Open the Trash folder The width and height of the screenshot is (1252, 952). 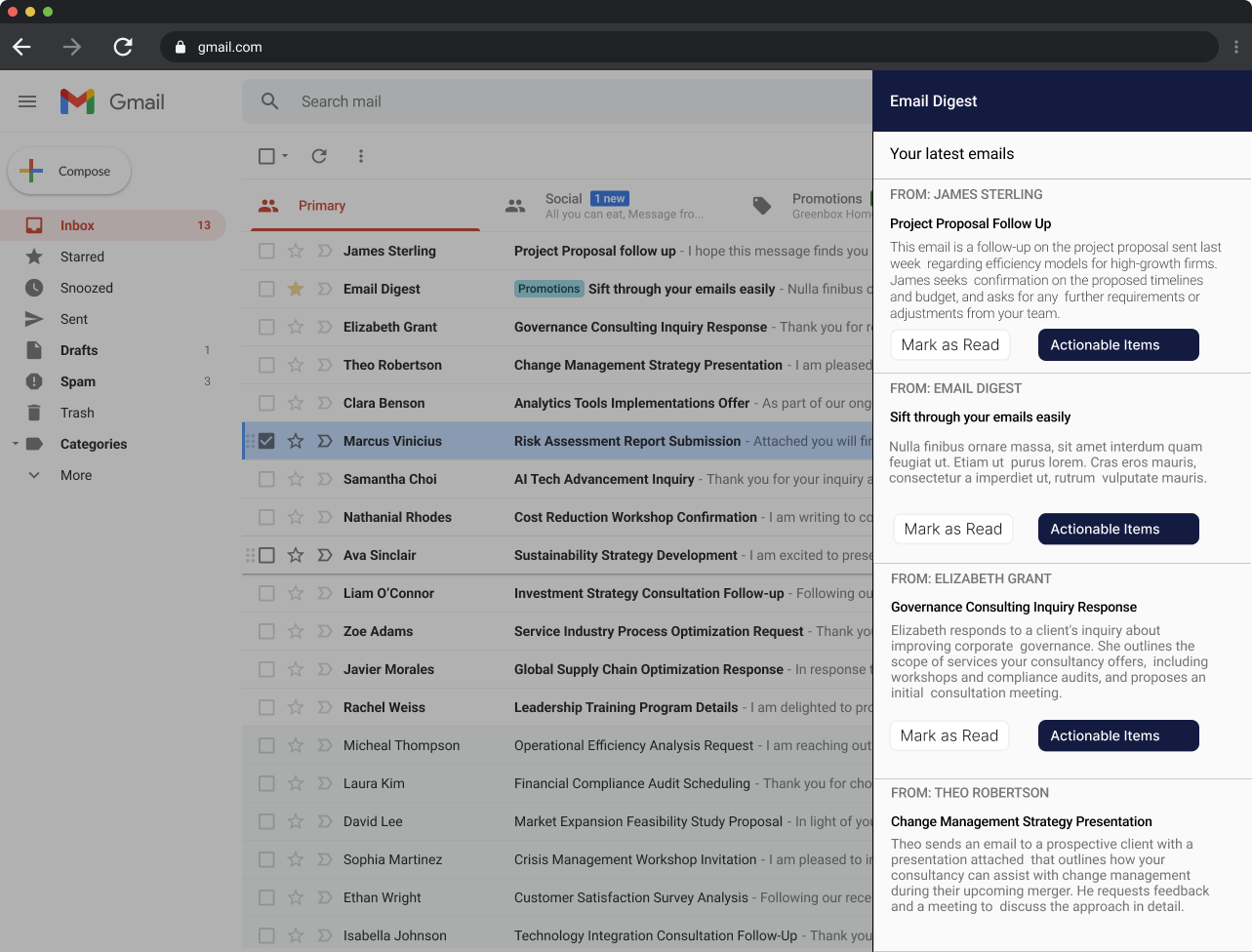[x=113, y=413]
